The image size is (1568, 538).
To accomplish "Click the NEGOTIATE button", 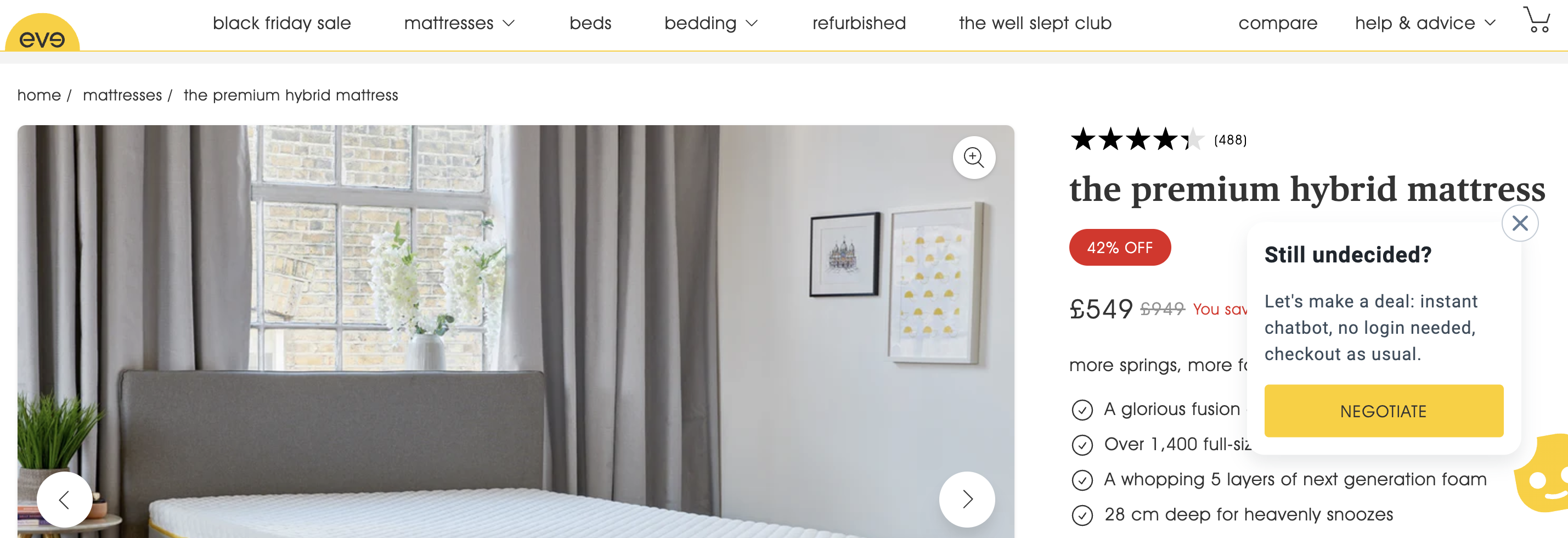I will tap(1384, 411).
